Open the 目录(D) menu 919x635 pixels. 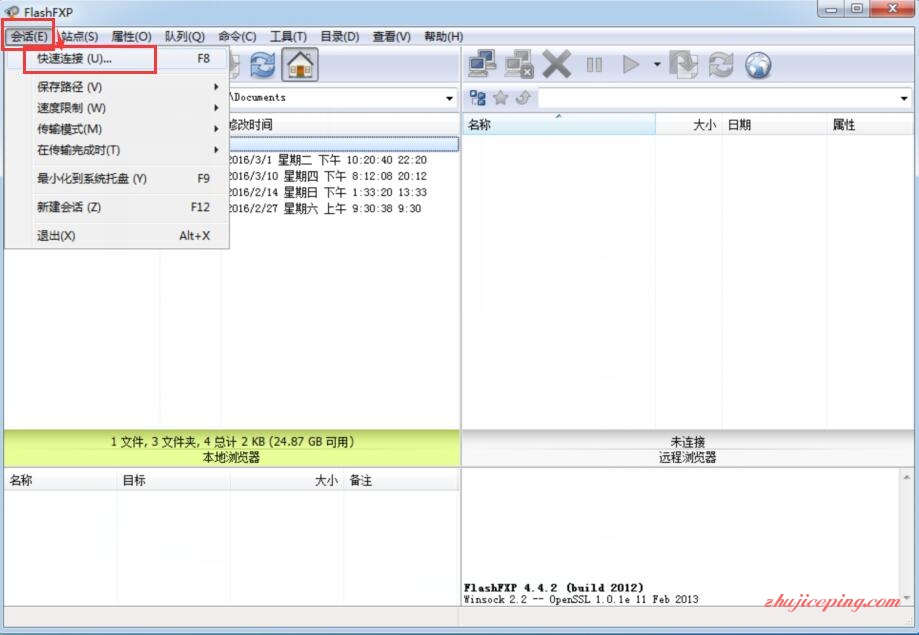[339, 36]
